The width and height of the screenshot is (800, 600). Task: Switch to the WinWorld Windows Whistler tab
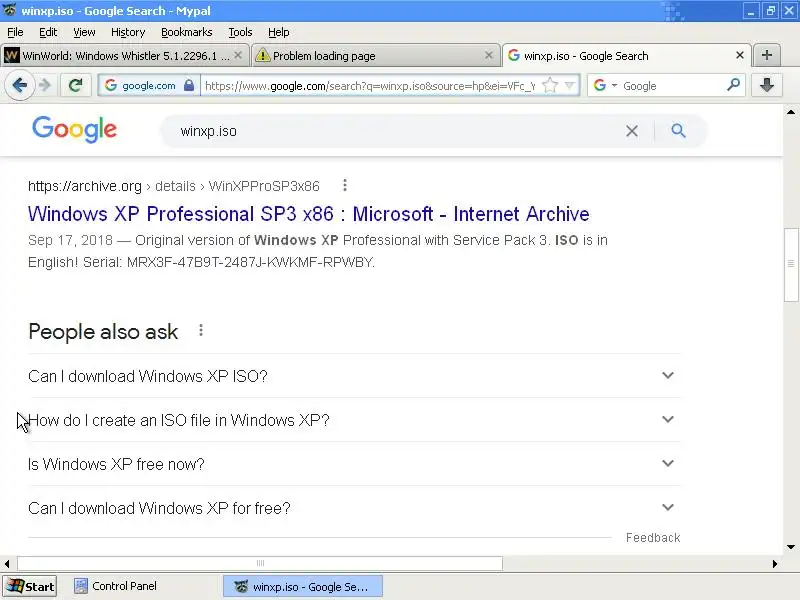point(124,55)
